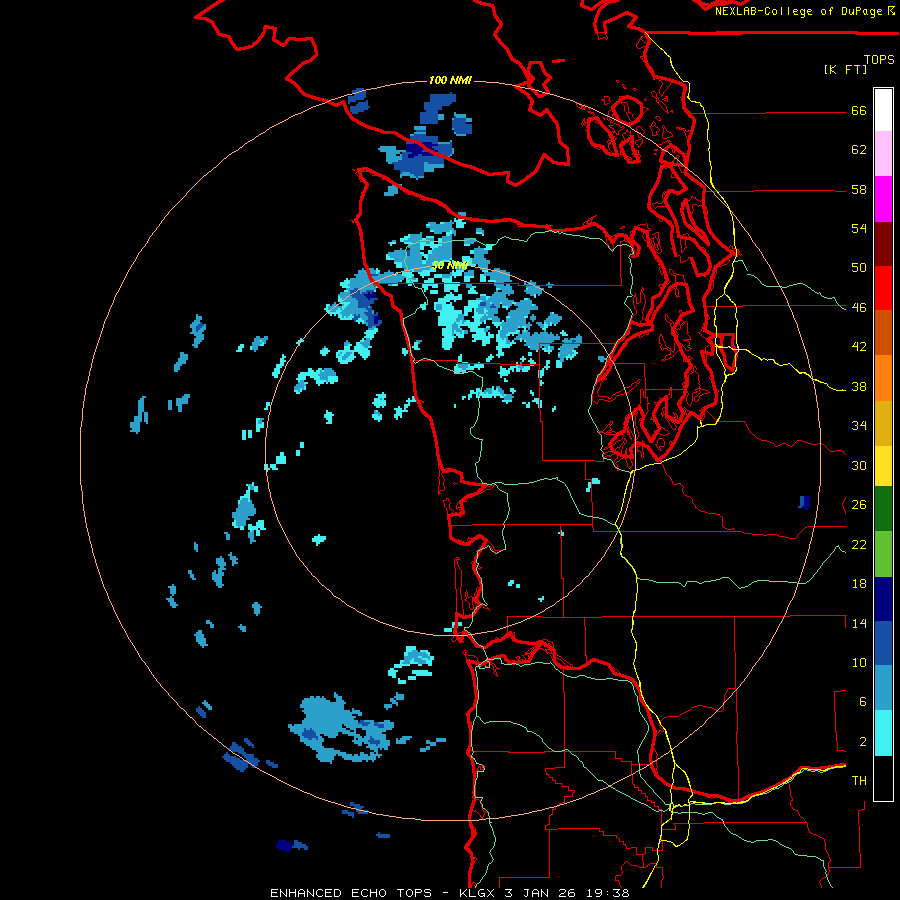Click the light pink 62 kft legend band

883,154
